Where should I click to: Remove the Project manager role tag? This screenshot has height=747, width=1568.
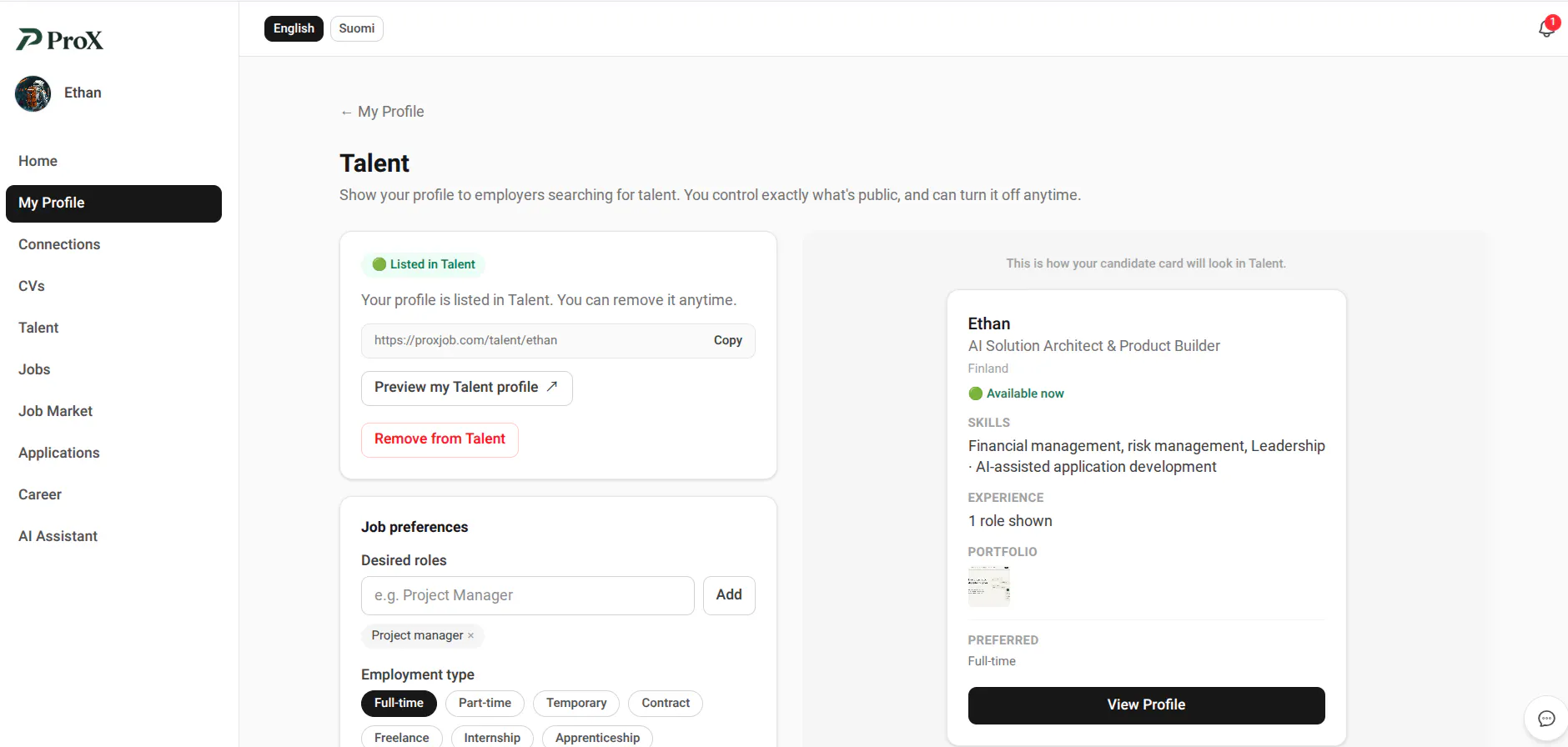(x=470, y=635)
